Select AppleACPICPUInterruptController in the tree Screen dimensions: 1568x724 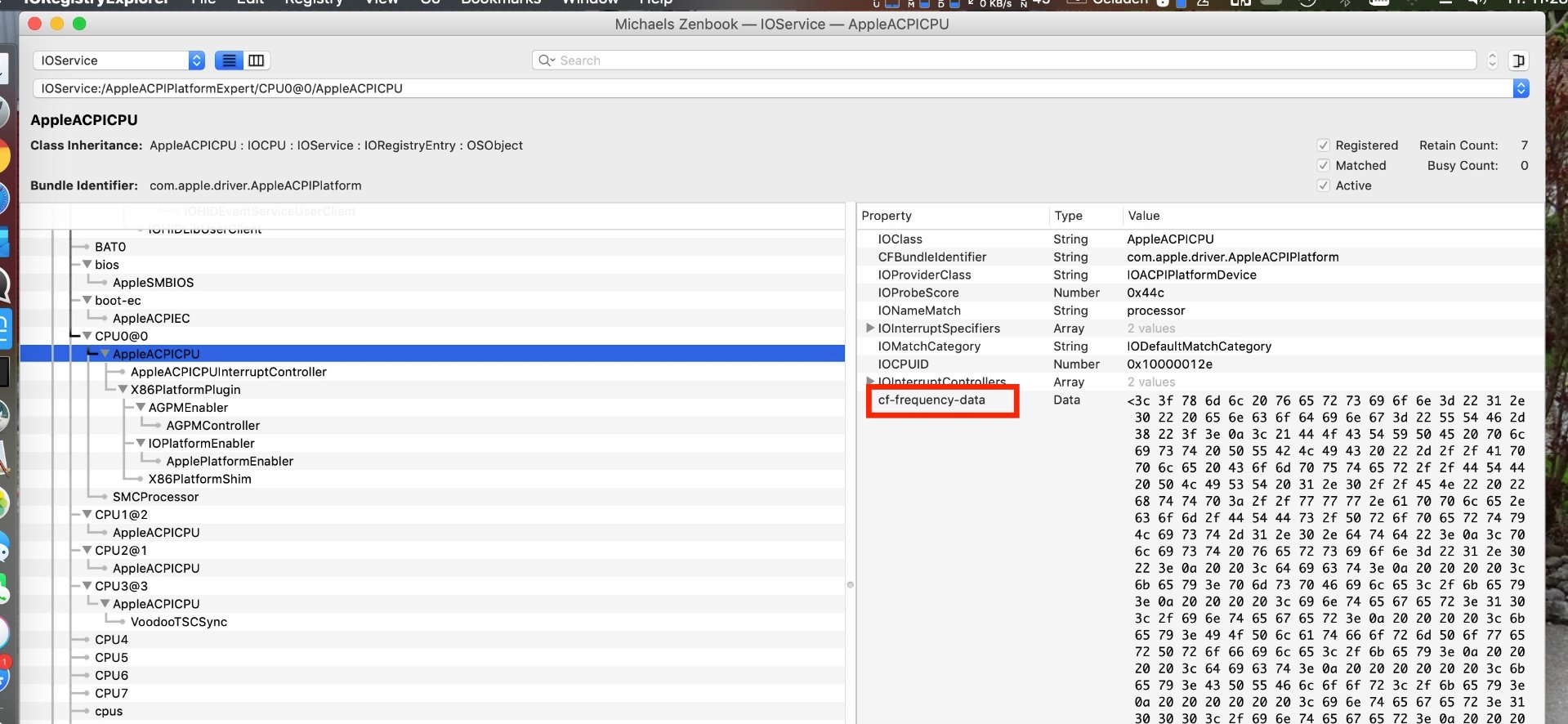[x=229, y=372]
